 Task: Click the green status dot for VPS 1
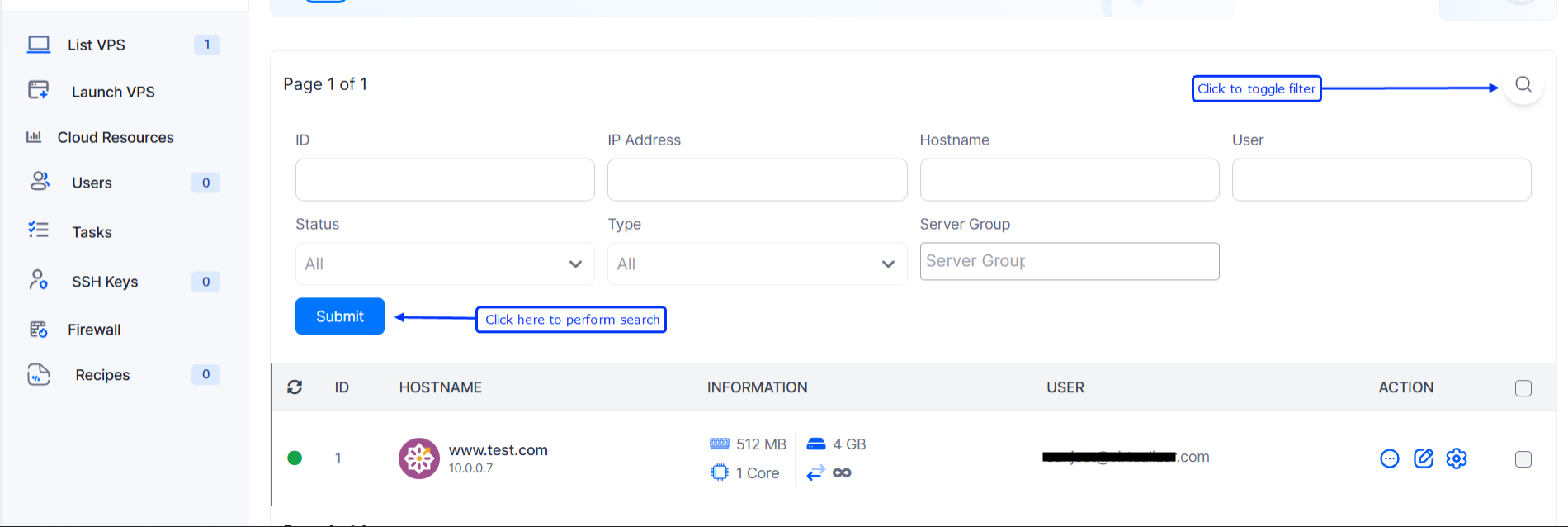click(295, 458)
